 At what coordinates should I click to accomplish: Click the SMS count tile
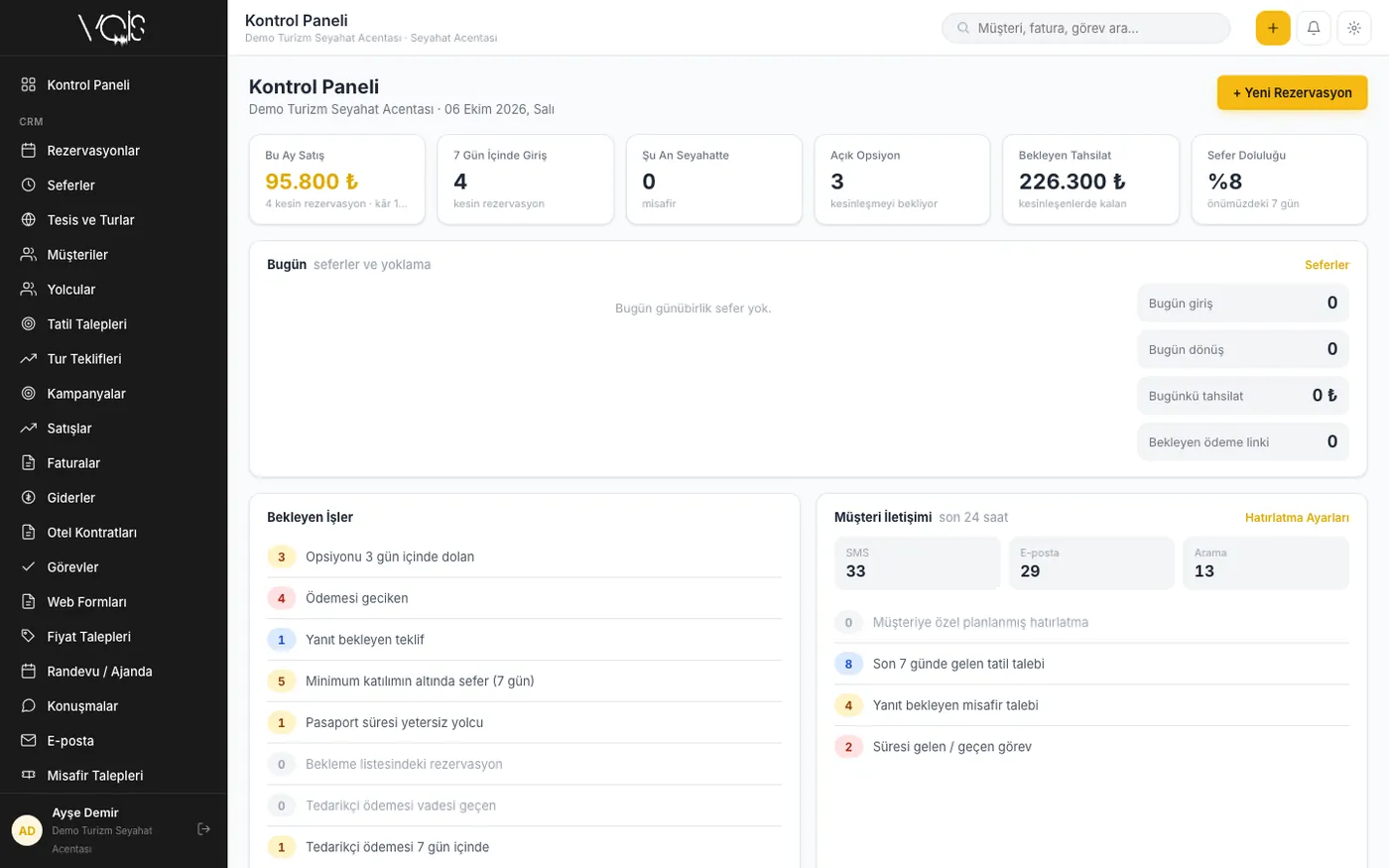click(x=918, y=563)
